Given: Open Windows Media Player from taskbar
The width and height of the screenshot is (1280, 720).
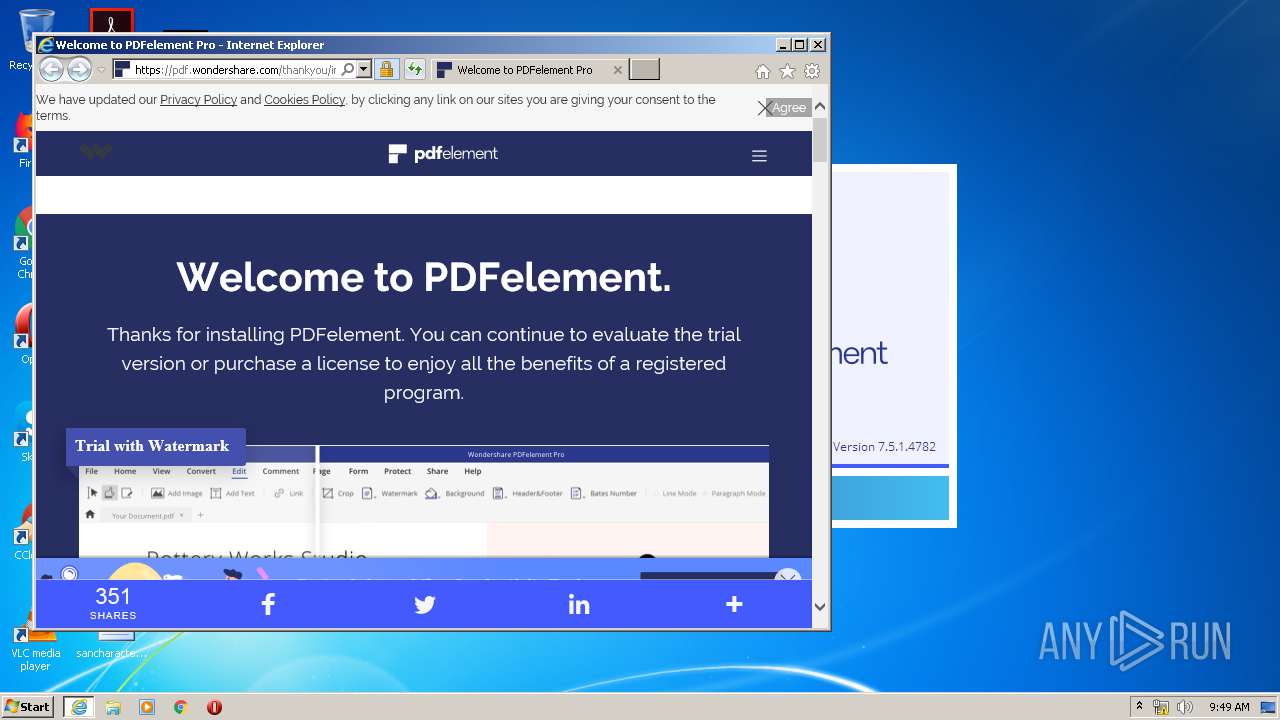Looking at the screenshot, I should 147,707.
